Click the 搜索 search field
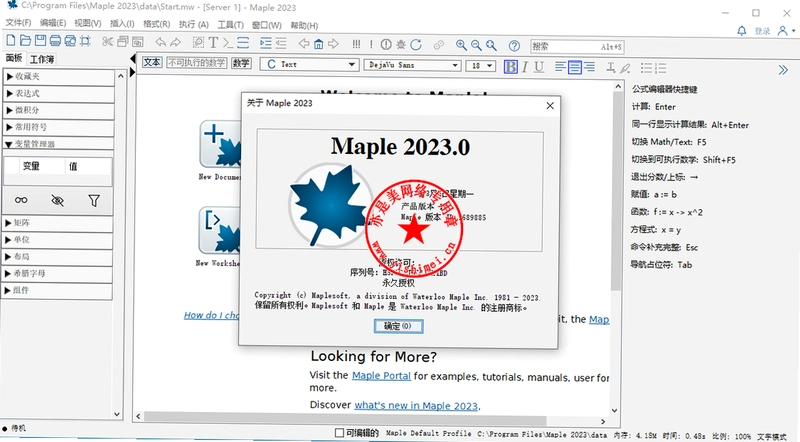This screenshot has height=442, width=800. click(x=577, y=46)
